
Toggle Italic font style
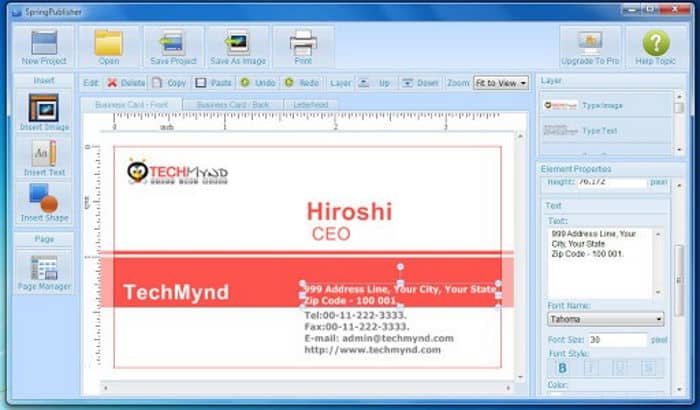591,368
